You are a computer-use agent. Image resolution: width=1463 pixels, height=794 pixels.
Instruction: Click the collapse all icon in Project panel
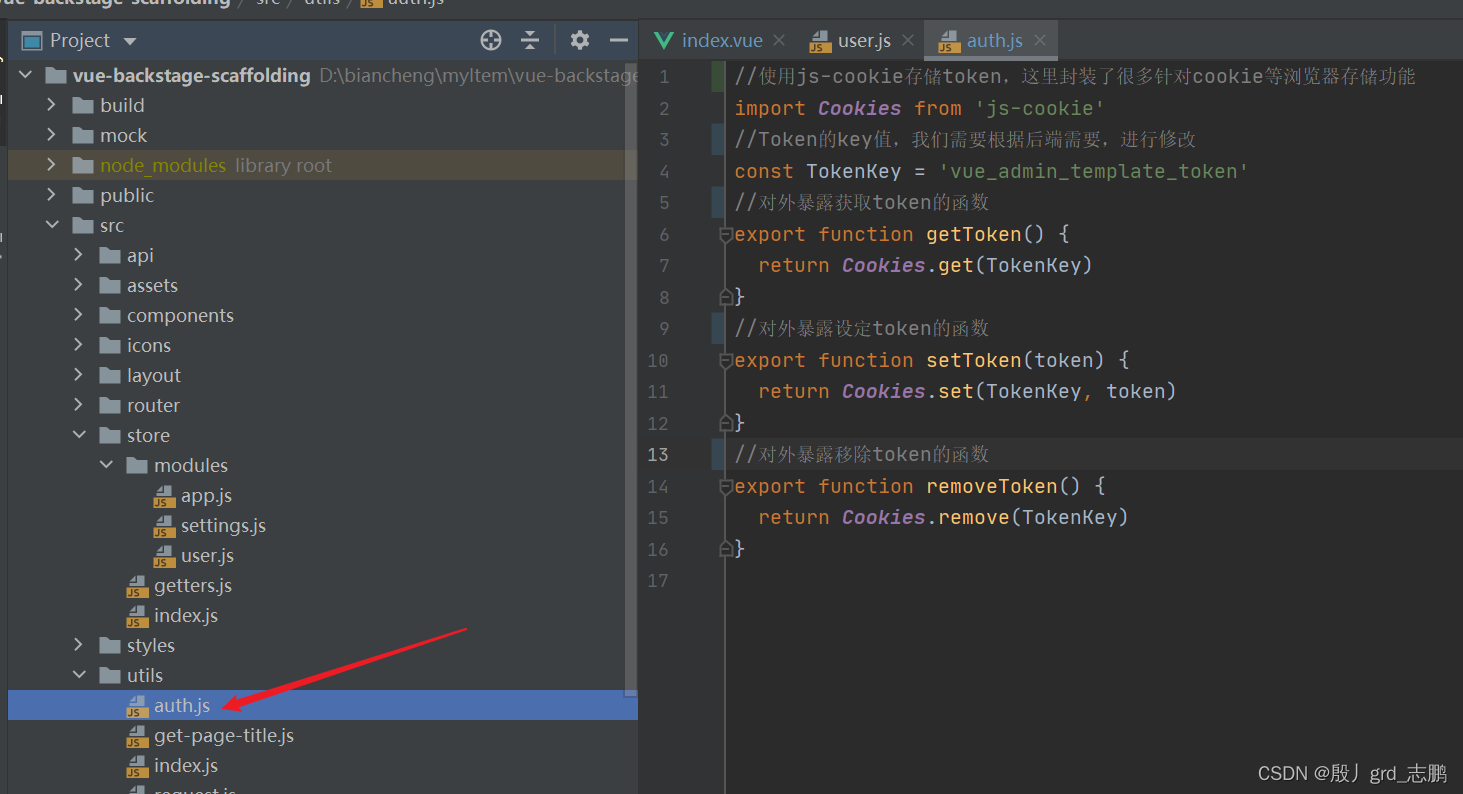coord(531,40)
